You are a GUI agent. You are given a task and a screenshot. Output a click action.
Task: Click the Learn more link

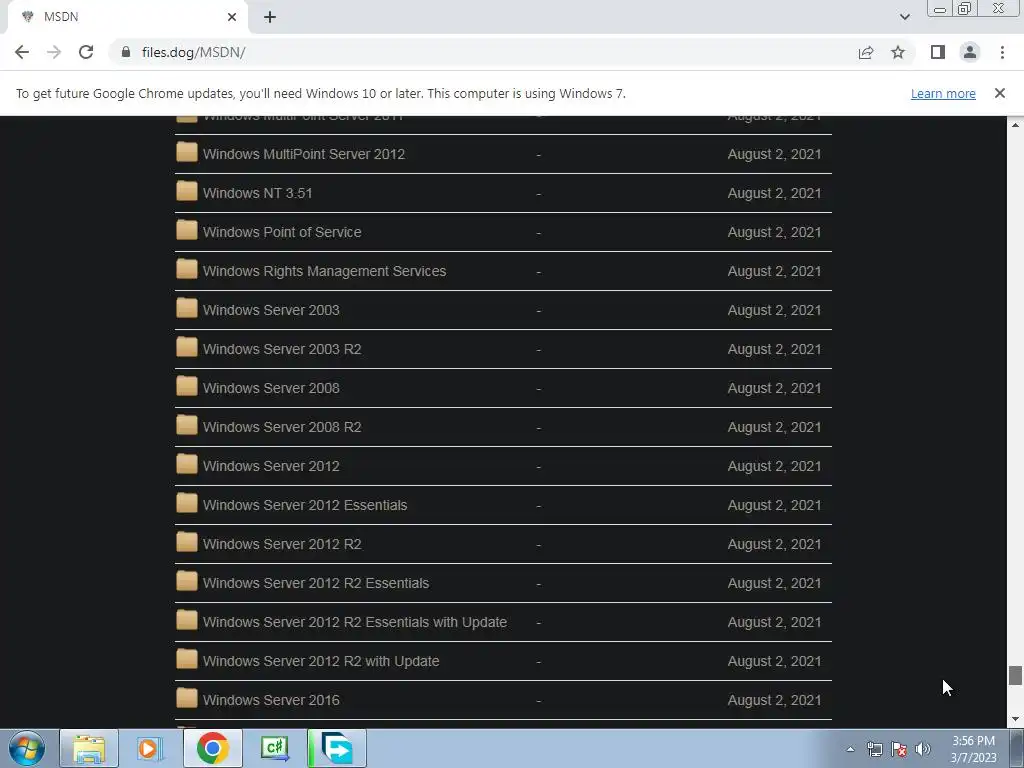943,93
